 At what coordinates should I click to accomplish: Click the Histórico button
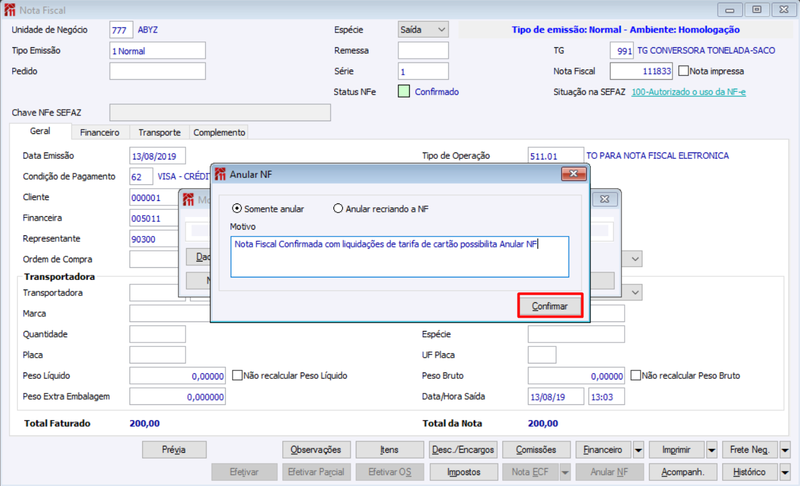coord(750,472)
